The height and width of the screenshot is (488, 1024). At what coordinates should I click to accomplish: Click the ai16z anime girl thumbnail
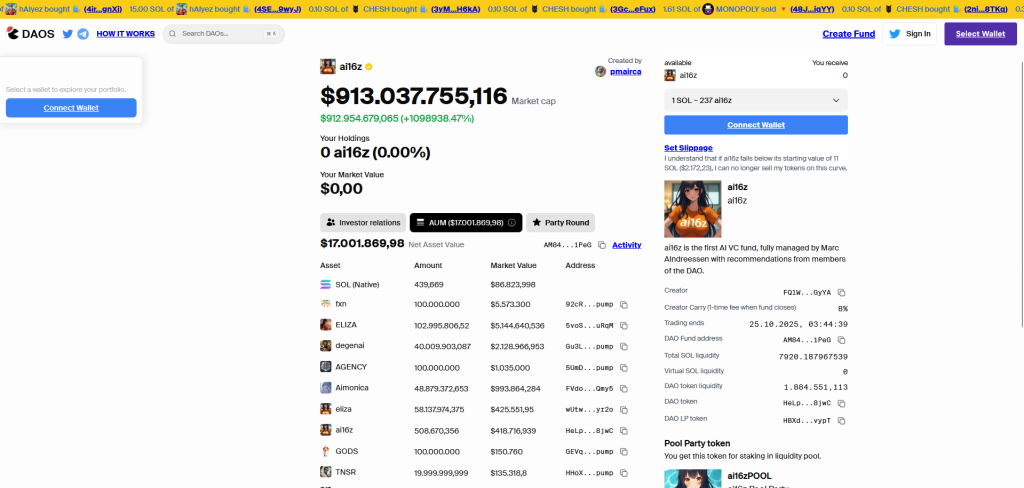(693, 209)
